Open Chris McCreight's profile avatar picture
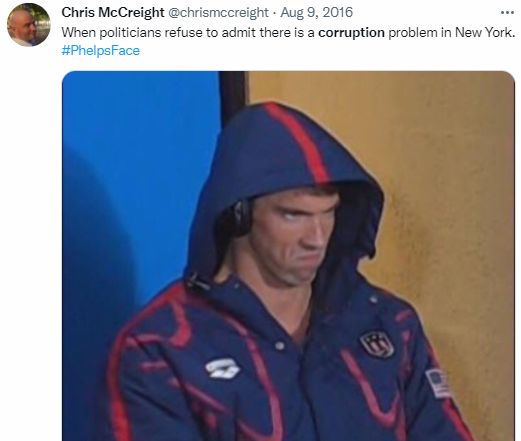 29,25
